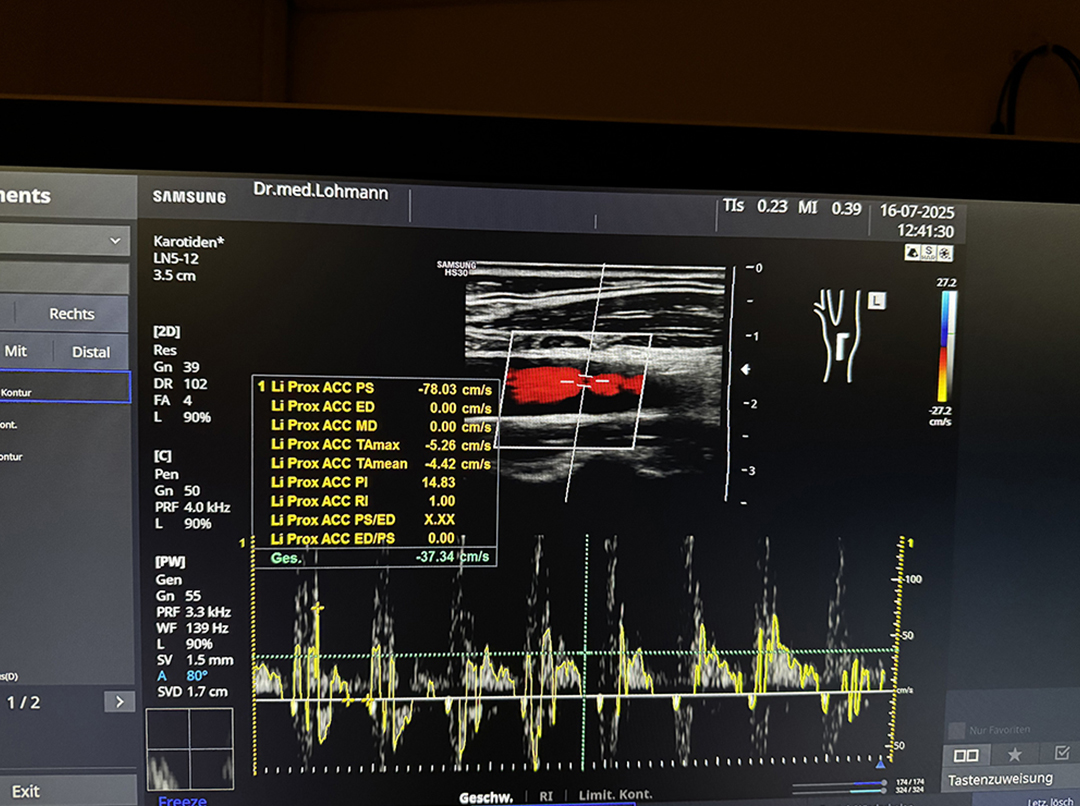Viewport: 1080px width, 806px height.
Task: Click the 'S' status icon under the time
Action: (929, 253)
